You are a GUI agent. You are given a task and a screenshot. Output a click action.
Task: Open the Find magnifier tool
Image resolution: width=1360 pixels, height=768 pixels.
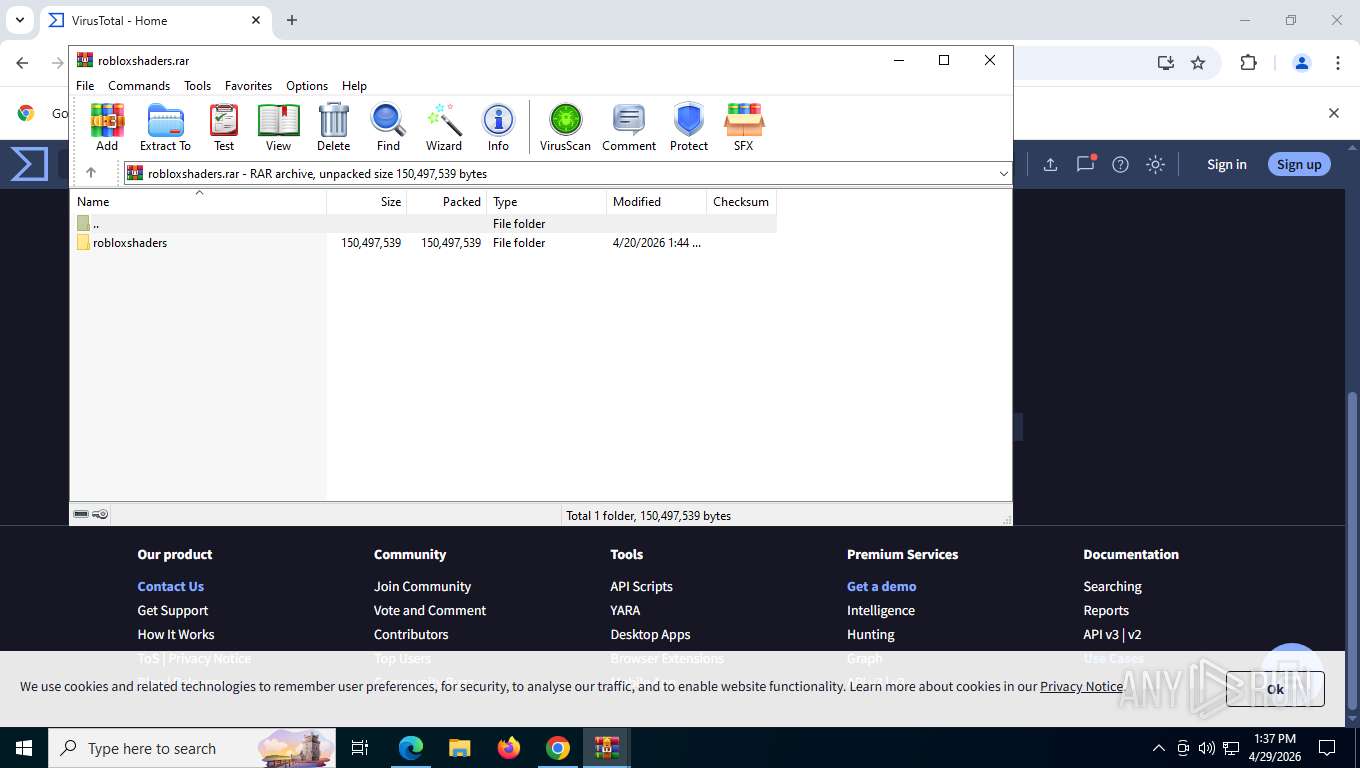tap(388, 127)
